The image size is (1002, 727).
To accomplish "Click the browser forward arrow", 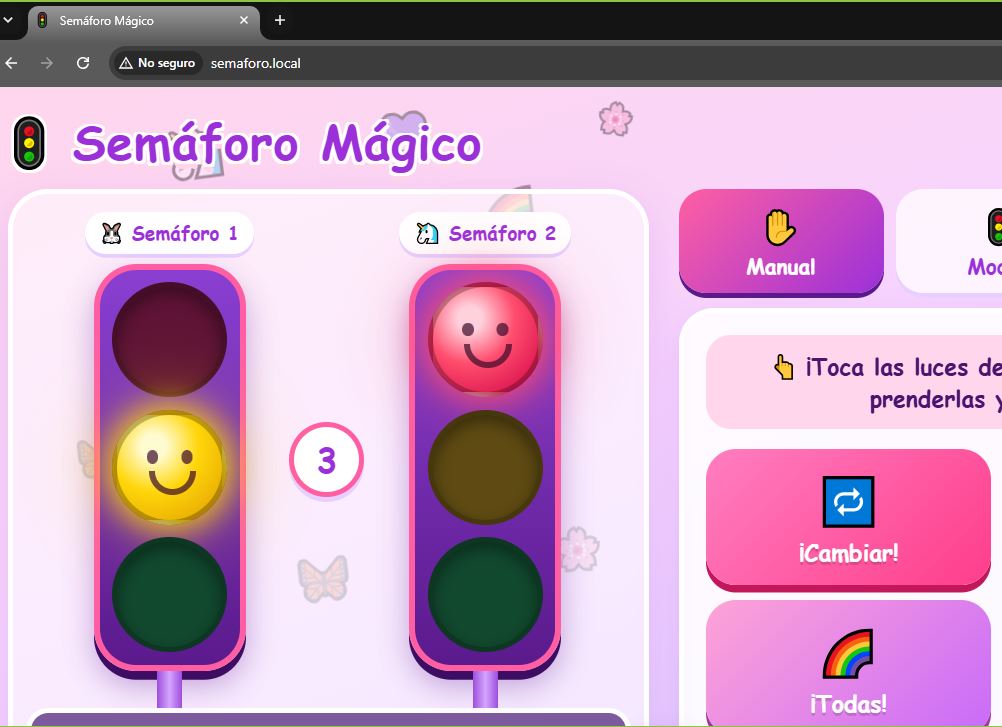I will click(47, 63).
